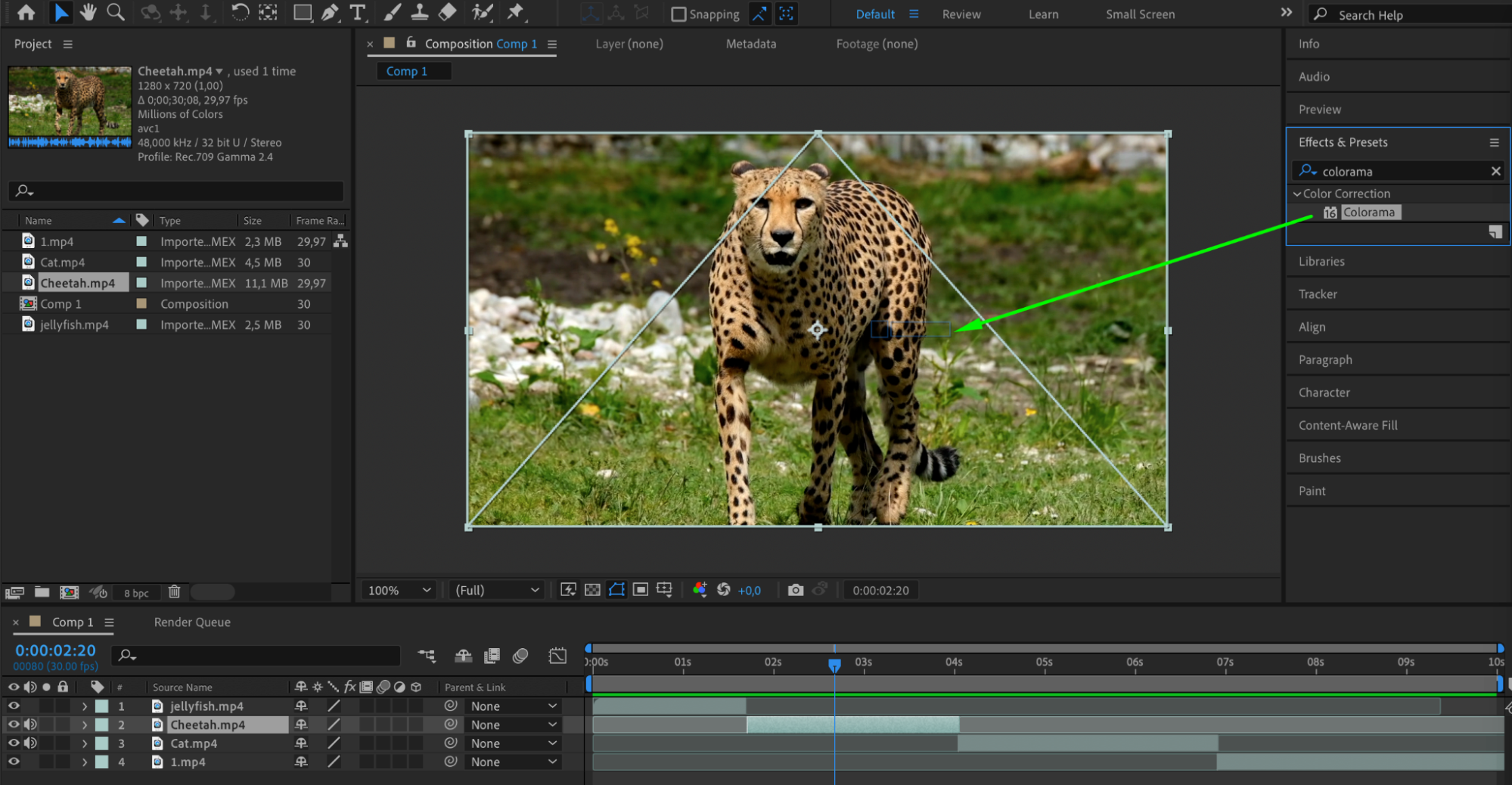Select the Rotation tool

coord(240,13)
